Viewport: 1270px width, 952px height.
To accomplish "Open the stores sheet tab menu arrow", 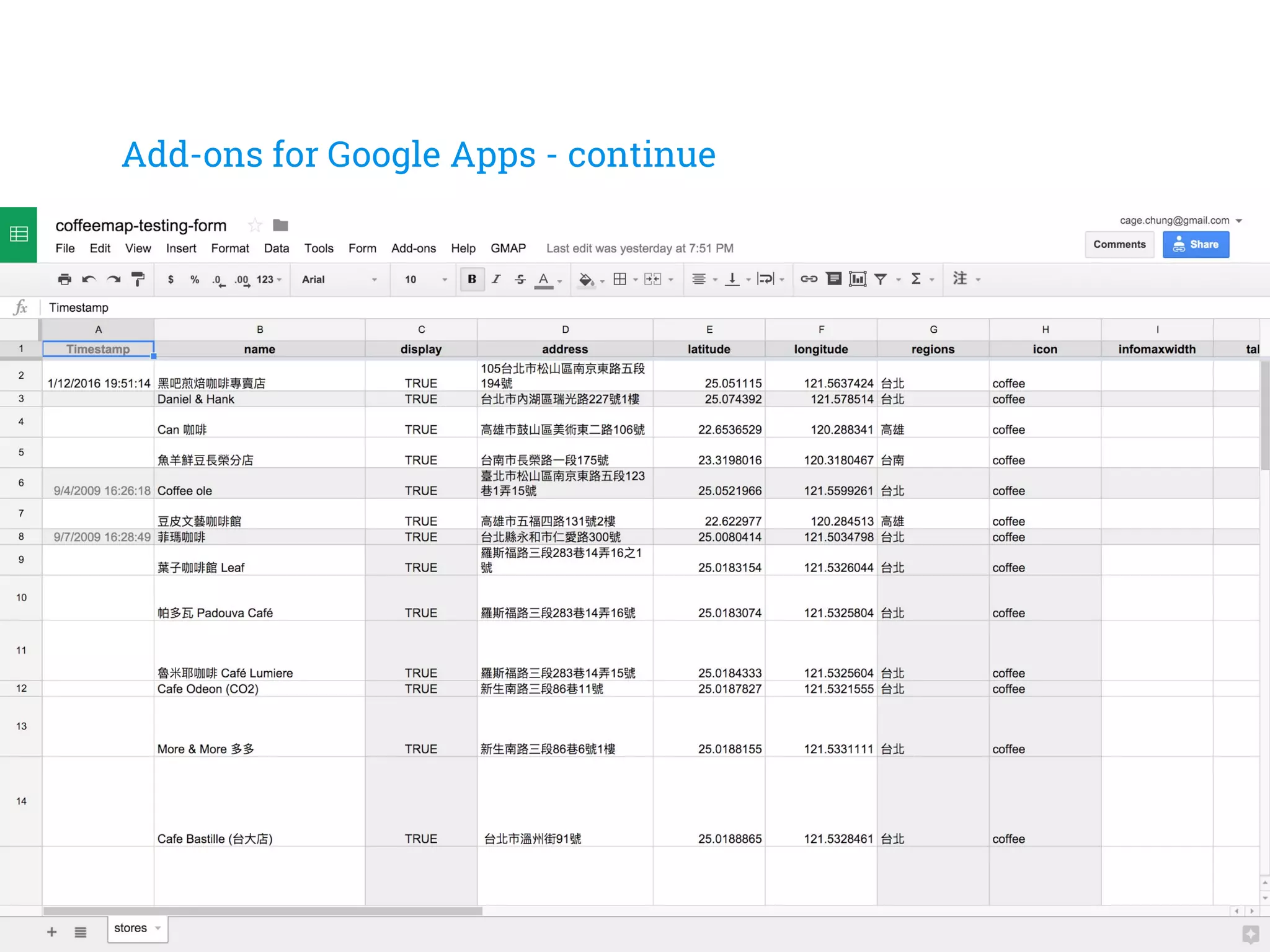I will click(158, 928).
